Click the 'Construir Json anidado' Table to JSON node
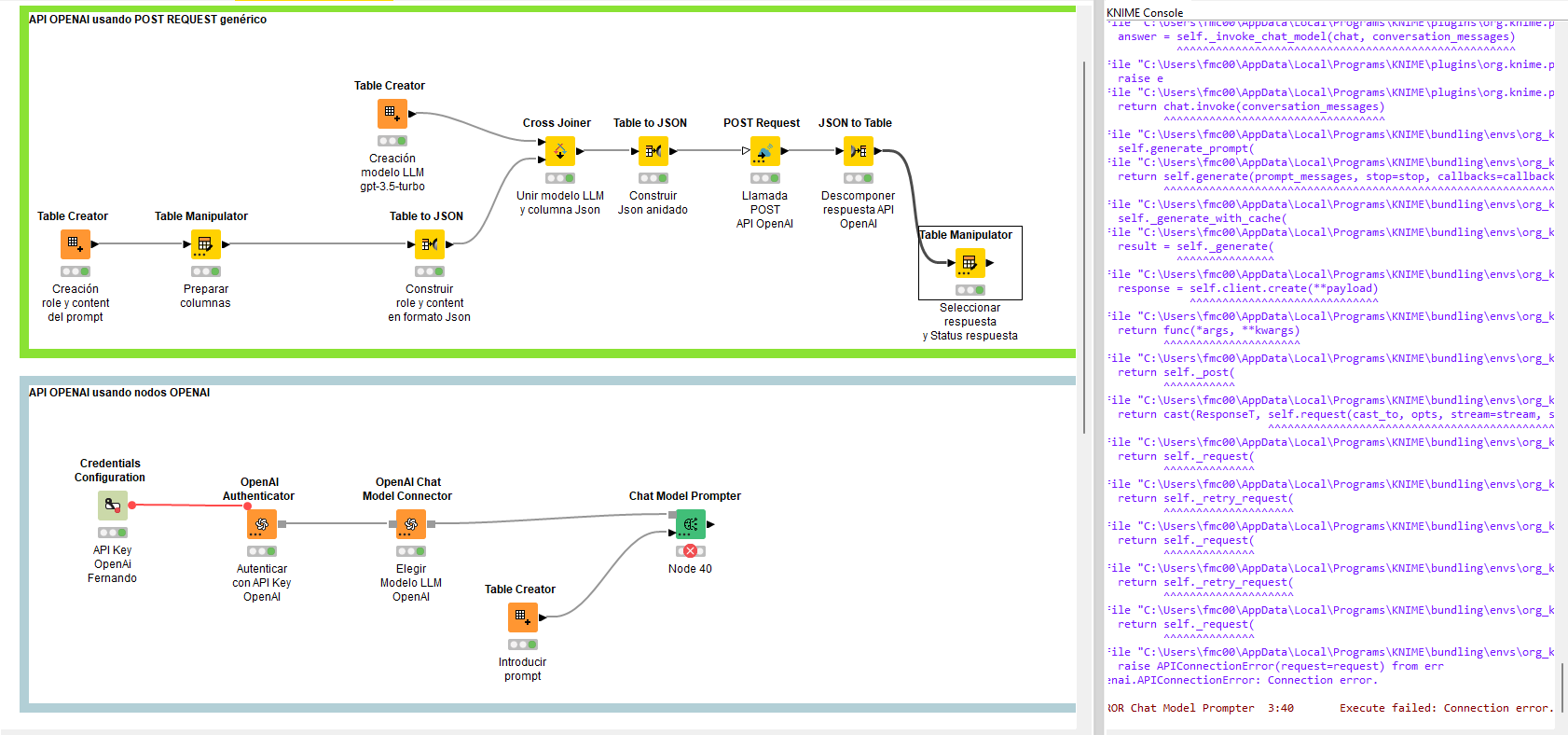The height and width of the screenshot is (735, 1568). click(653, 151)
